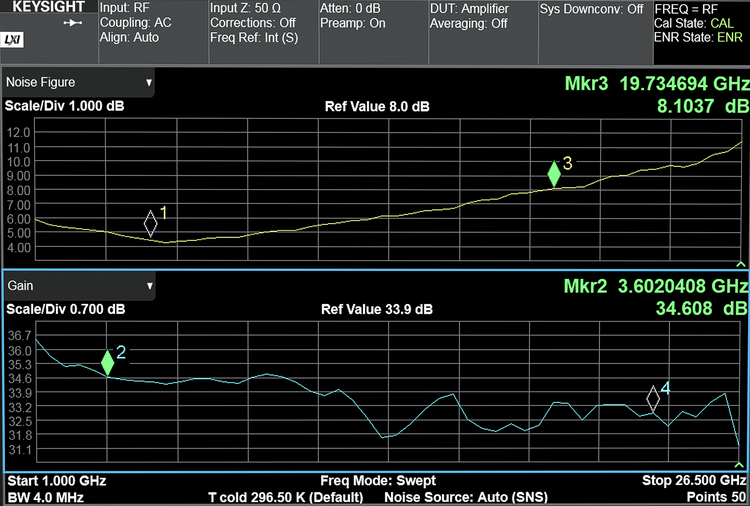This screenshot has height=506, width=750.
Task: Click the Stop 26.500 GHz frequency field
Action: click(x=693, y=481)
